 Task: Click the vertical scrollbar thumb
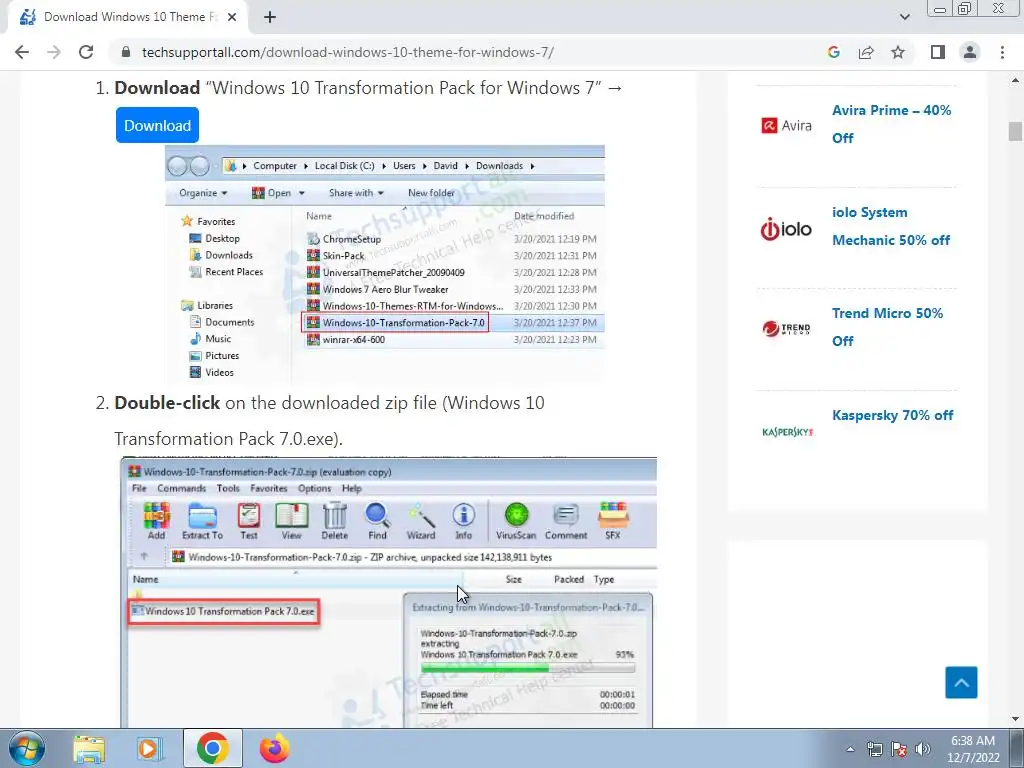tap(1015, 131)
